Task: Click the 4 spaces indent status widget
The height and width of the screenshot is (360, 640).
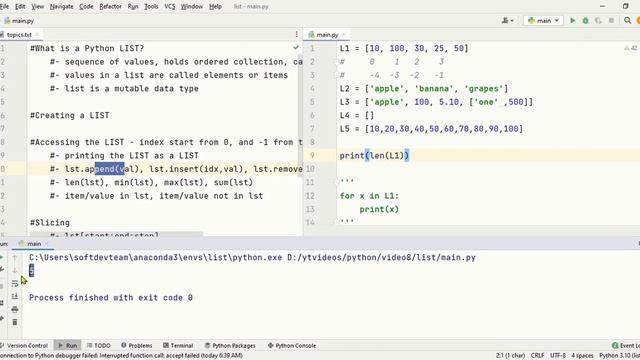Action: pos(582,356)
